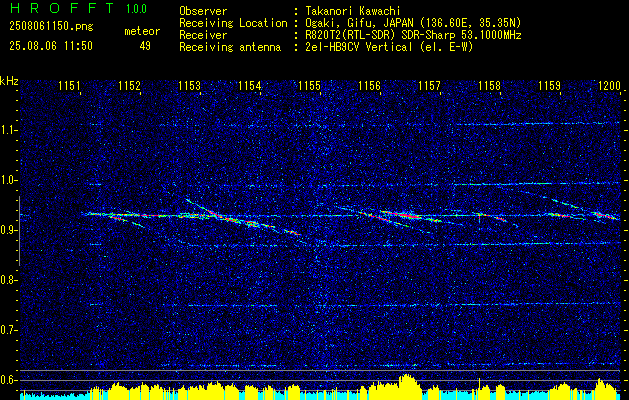This screenshot has width=629, height=400.
Task: Click the Receiving antenna label
Action: point(230,47)
